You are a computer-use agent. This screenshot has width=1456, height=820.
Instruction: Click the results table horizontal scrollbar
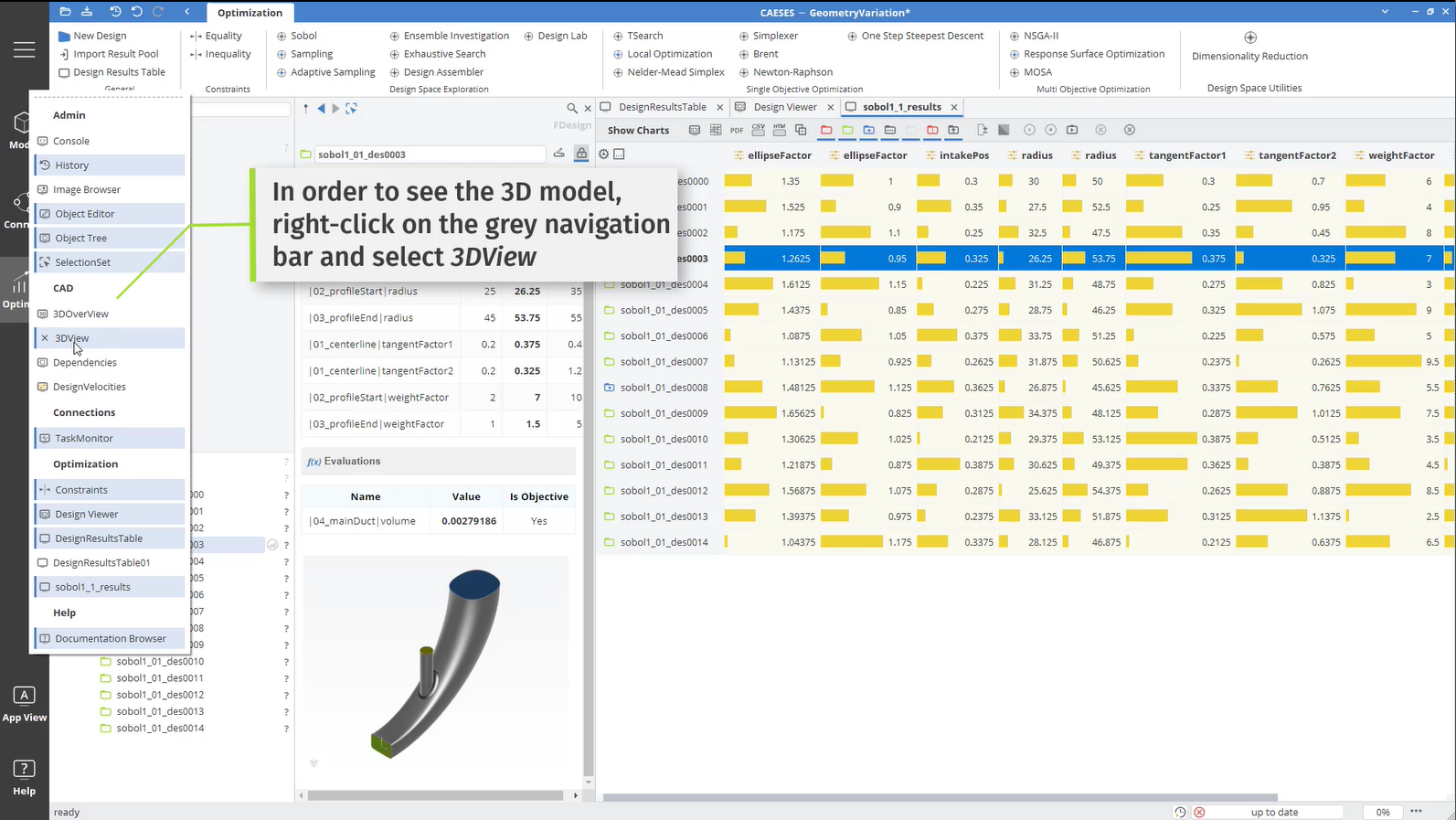point(940,797)
